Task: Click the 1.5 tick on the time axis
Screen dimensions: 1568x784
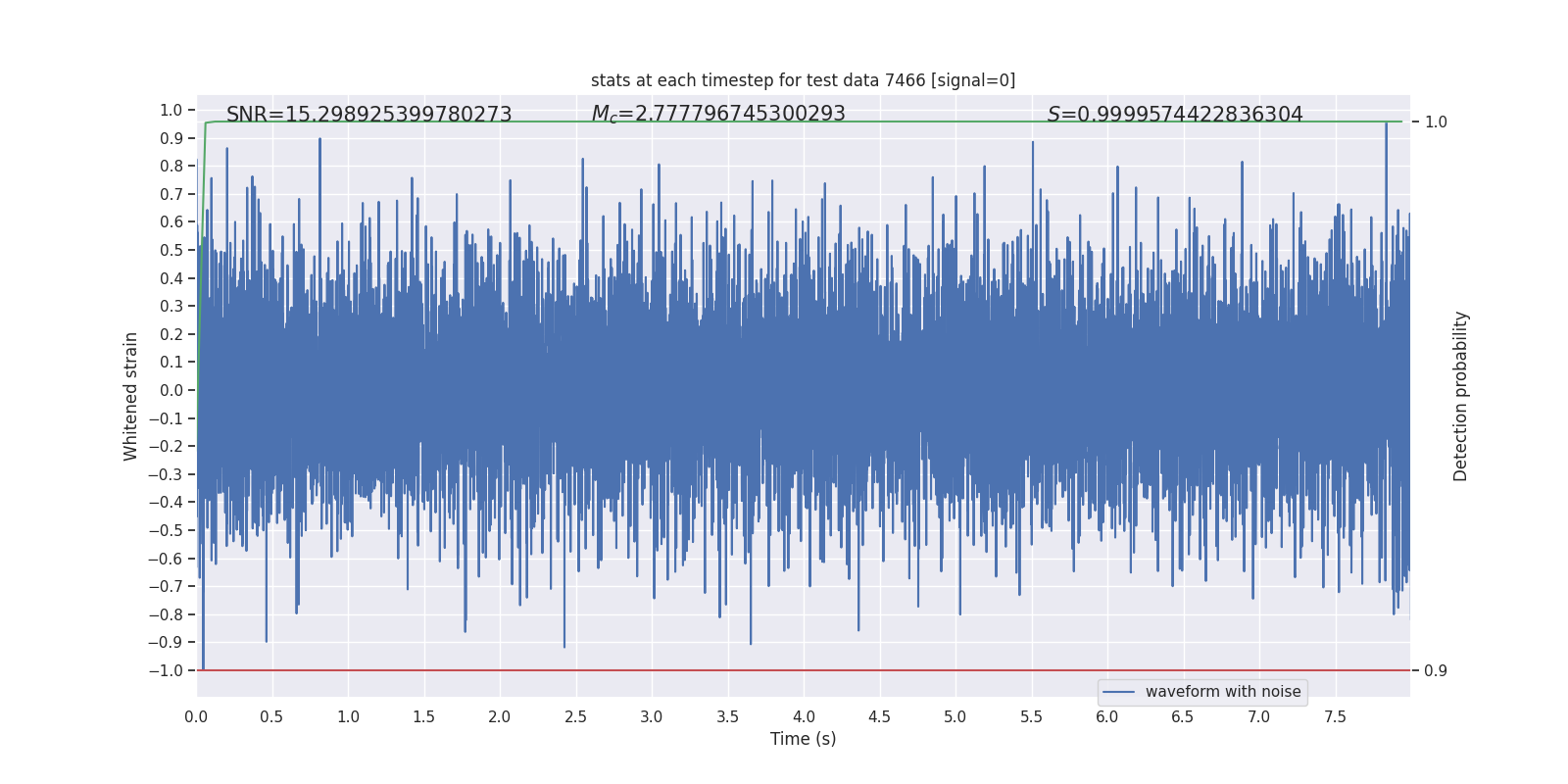Action: (423, 717)
